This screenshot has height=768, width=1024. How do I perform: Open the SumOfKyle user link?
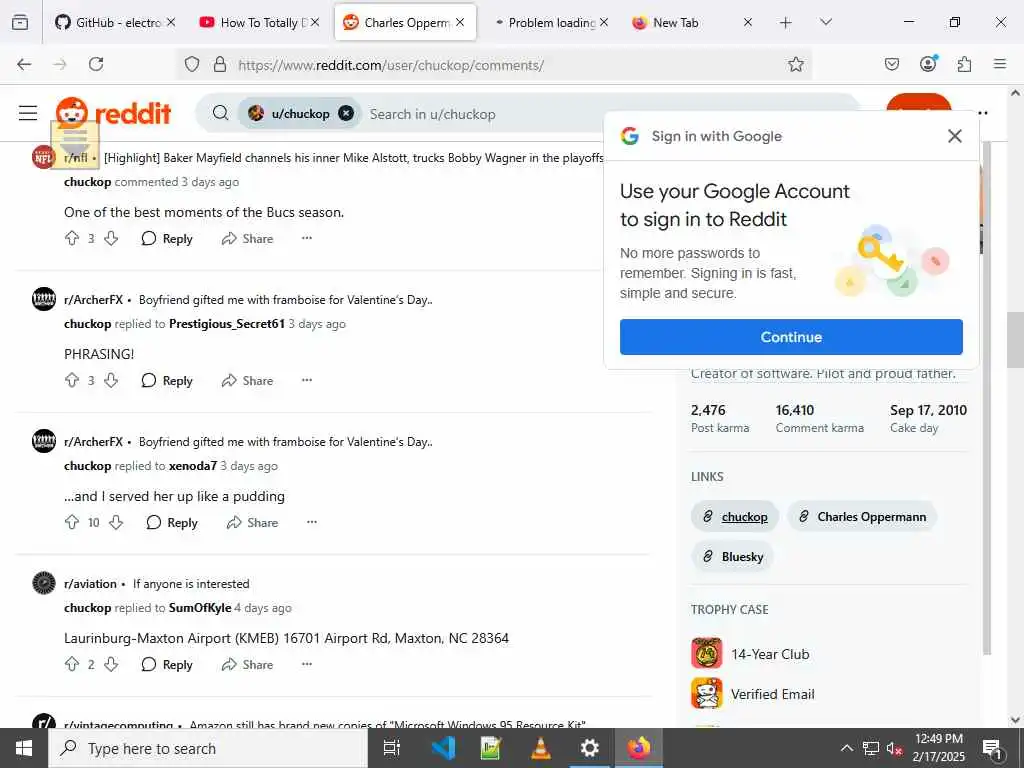pyautogui.click(x=200, y=608)
